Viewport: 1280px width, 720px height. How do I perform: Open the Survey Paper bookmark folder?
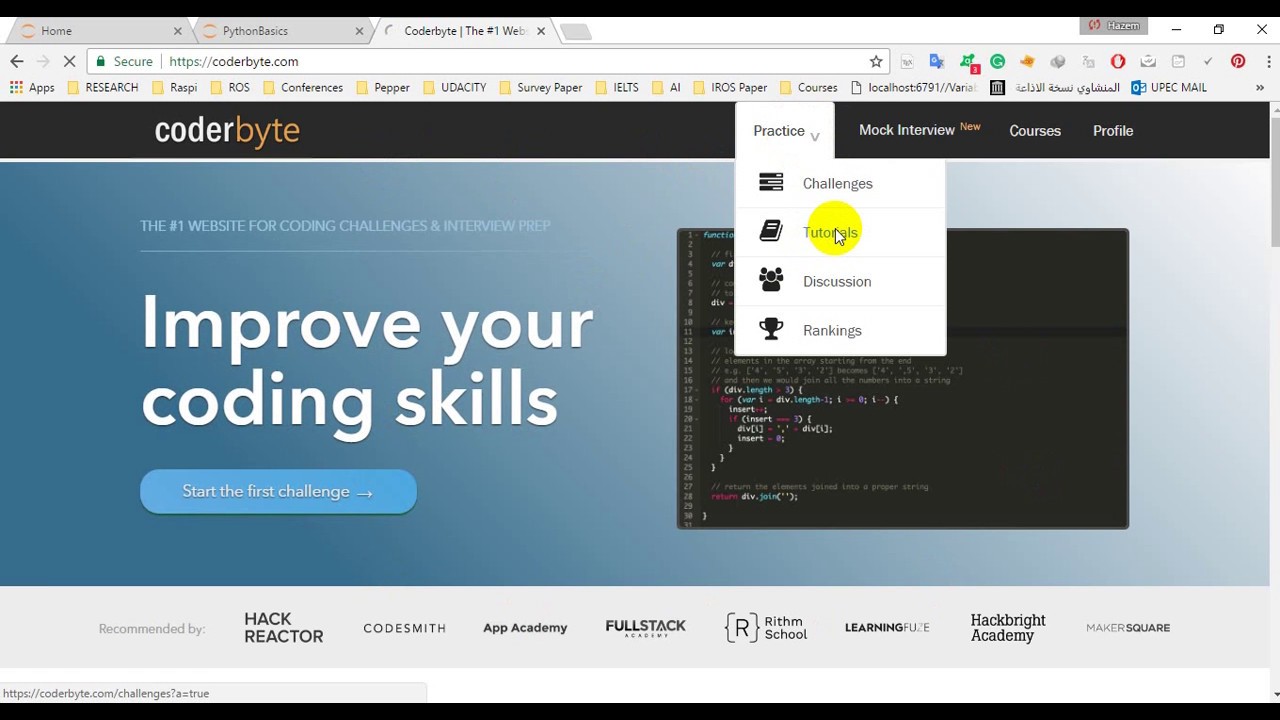tap(540, 87)
